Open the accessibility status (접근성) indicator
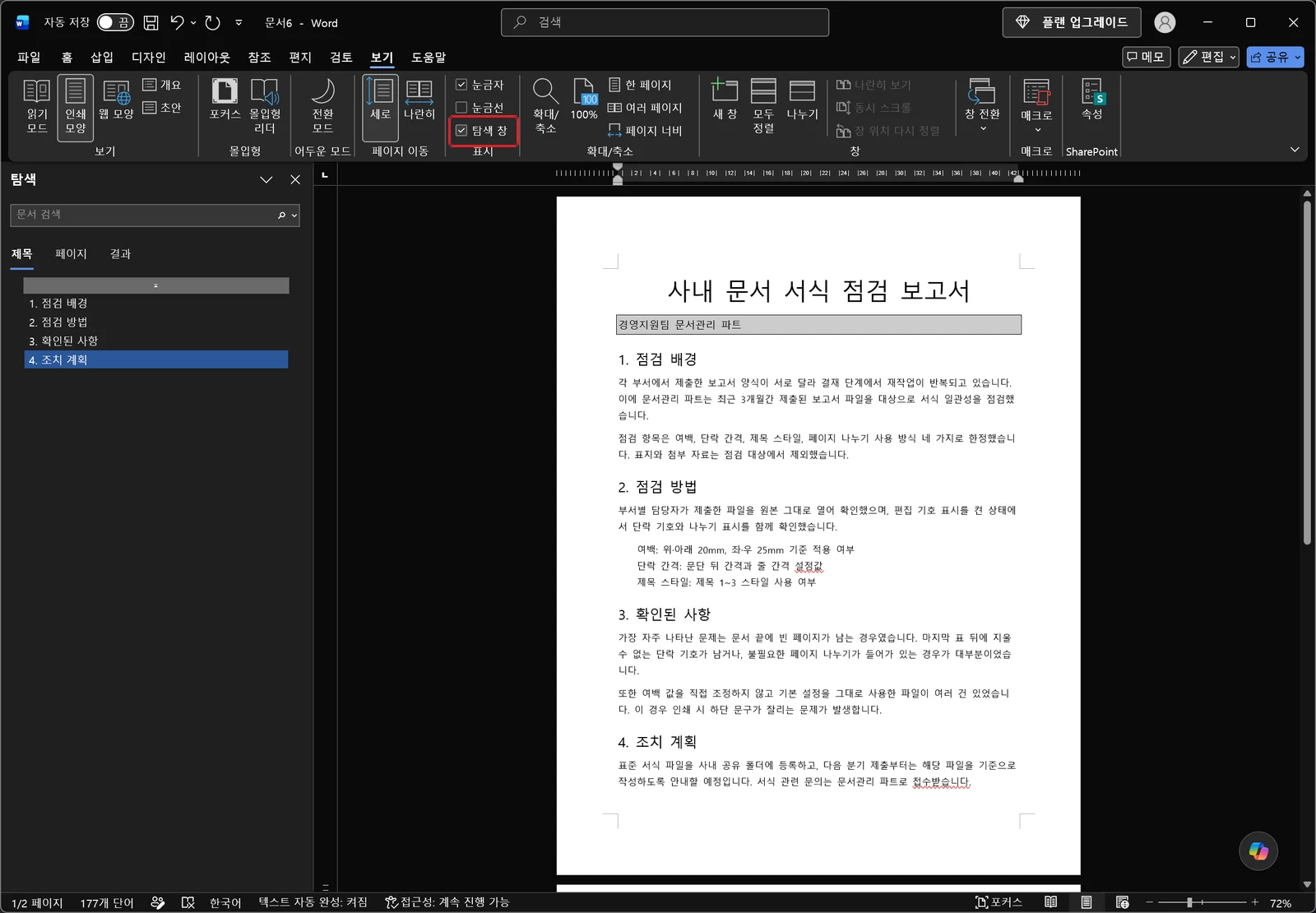 (x=447, y=902)
